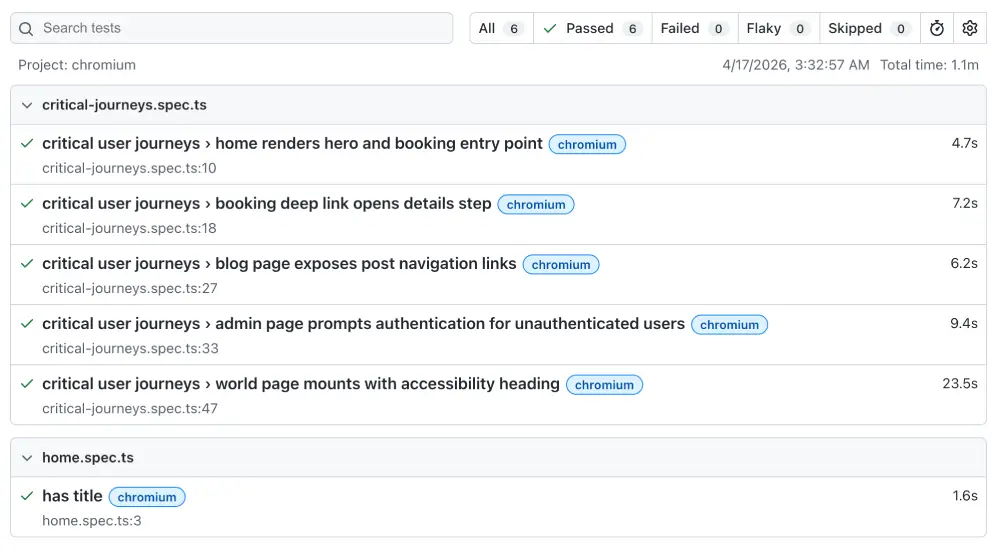The width and height of the screenshot is (1000, 550).
Task: Click the 4/17/2026, 3:32:57 AM timestamp
Action: [x=795, y=65]
